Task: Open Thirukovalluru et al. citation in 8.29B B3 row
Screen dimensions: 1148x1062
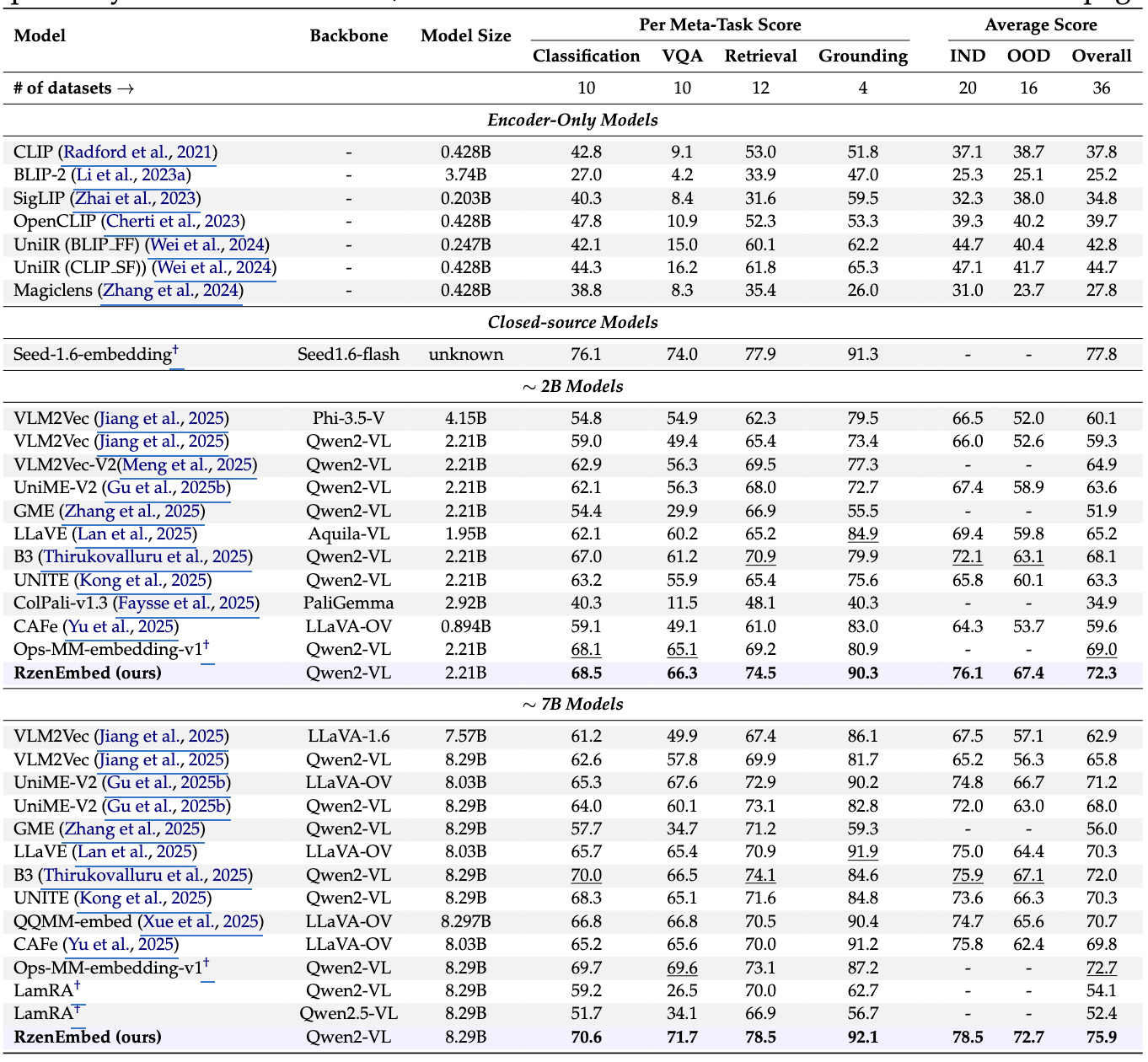Action: [147, 876]
